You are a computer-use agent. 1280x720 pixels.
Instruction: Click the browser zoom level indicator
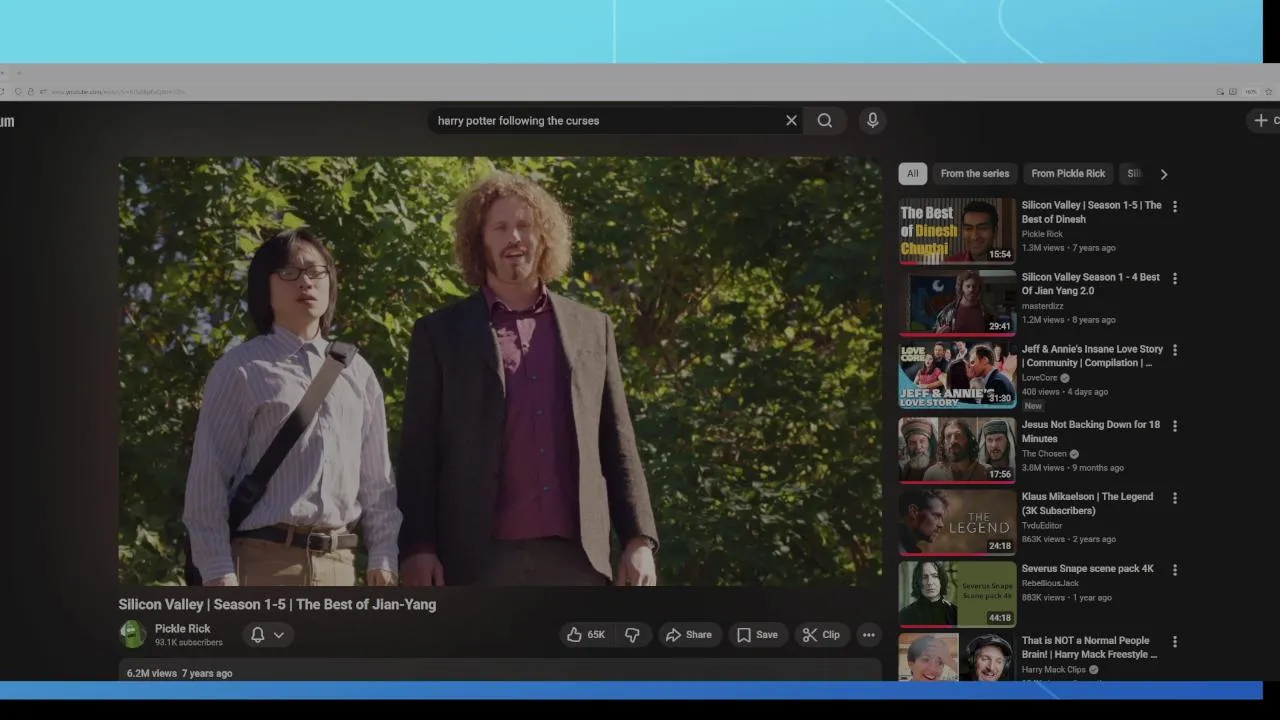coord(1251,91)
